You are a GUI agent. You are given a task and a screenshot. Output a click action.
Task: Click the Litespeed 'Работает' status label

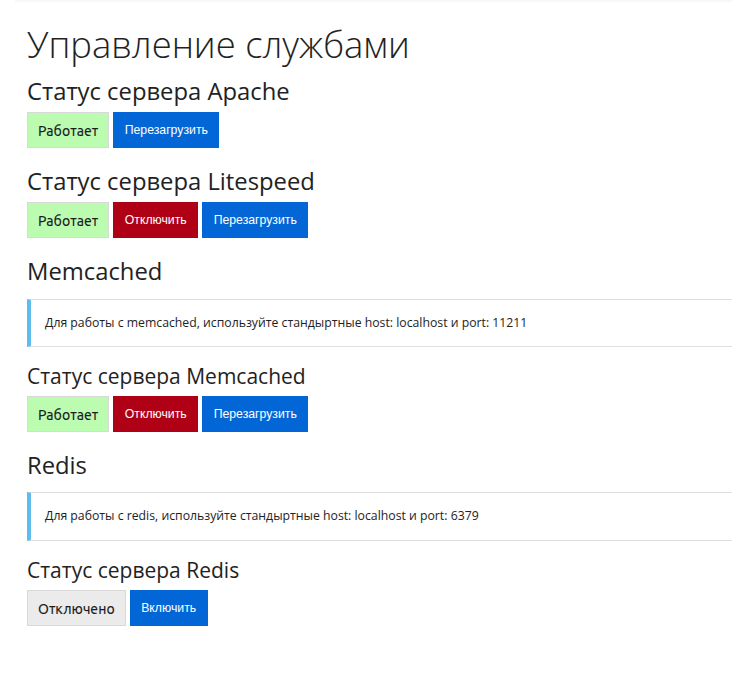68,220
